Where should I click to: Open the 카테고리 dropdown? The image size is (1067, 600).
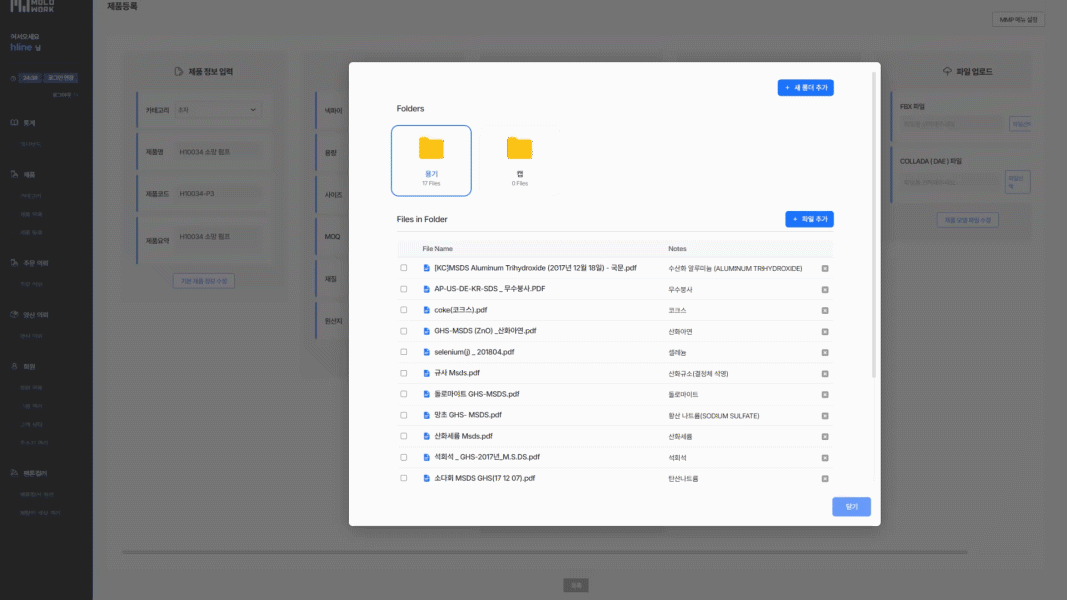[218, 110]
